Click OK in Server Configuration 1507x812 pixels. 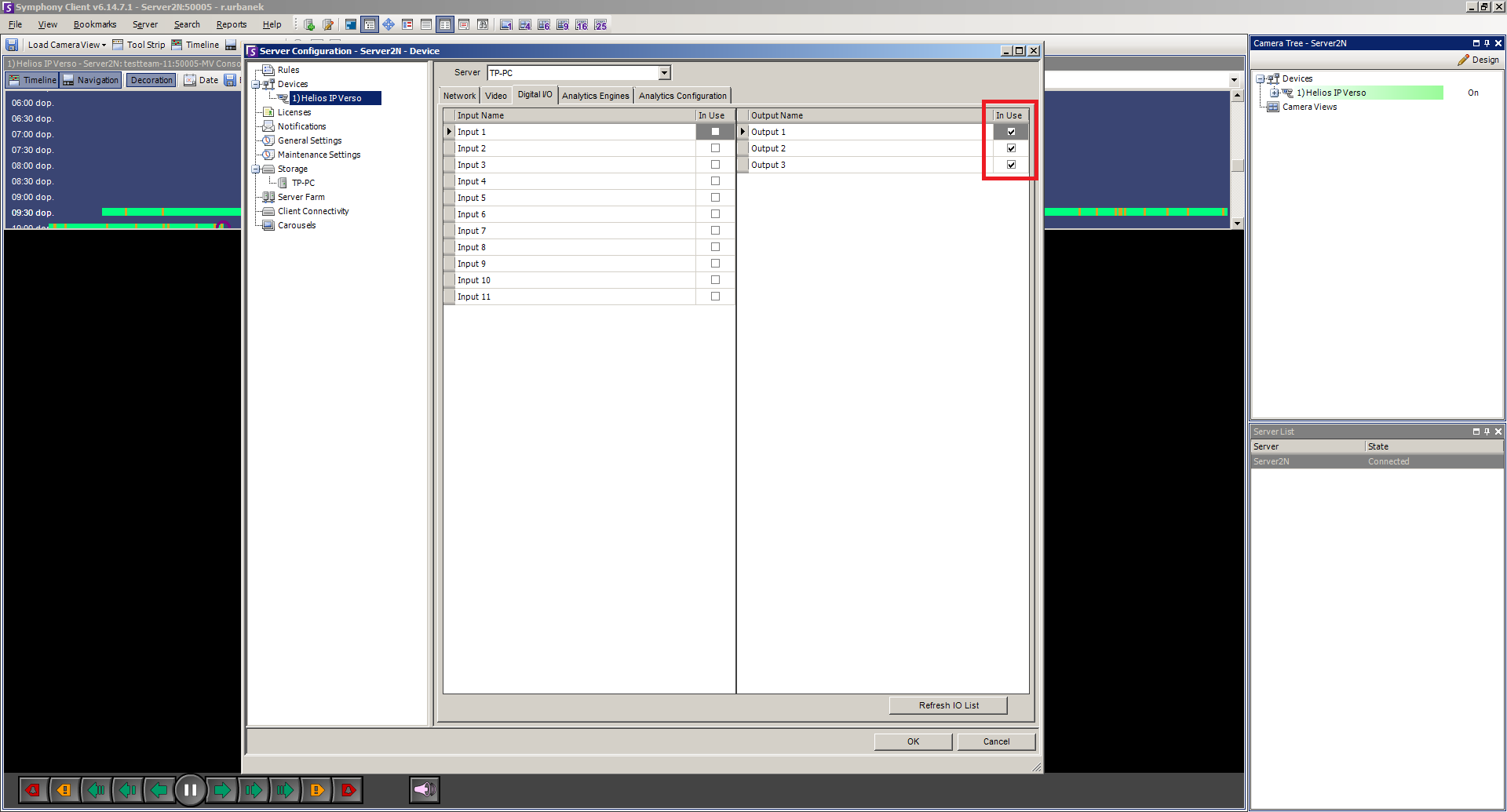913,741
